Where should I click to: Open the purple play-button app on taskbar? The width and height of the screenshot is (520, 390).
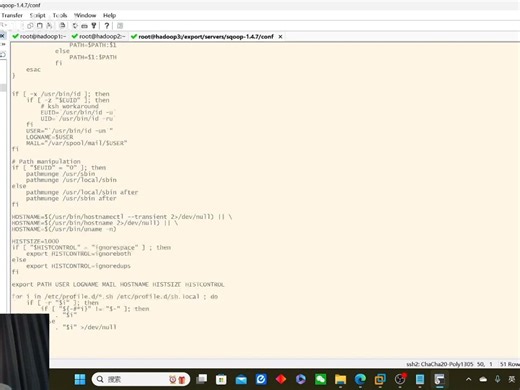pyautogui.click(x=301, y=379)
